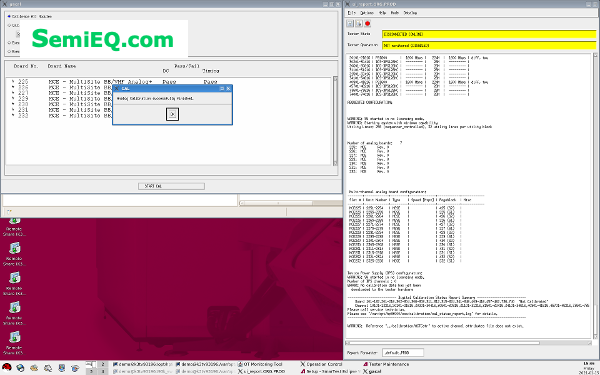Screen dimensions: 600x375
Task: Click the yellow Tester State field
Action: [x=489, y=34]
